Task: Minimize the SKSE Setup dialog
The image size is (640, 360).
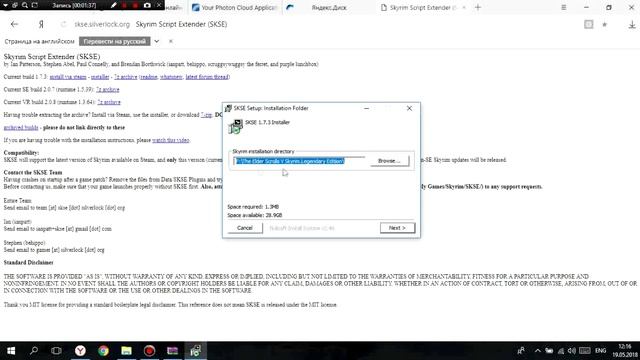Action: pos(367,108)
